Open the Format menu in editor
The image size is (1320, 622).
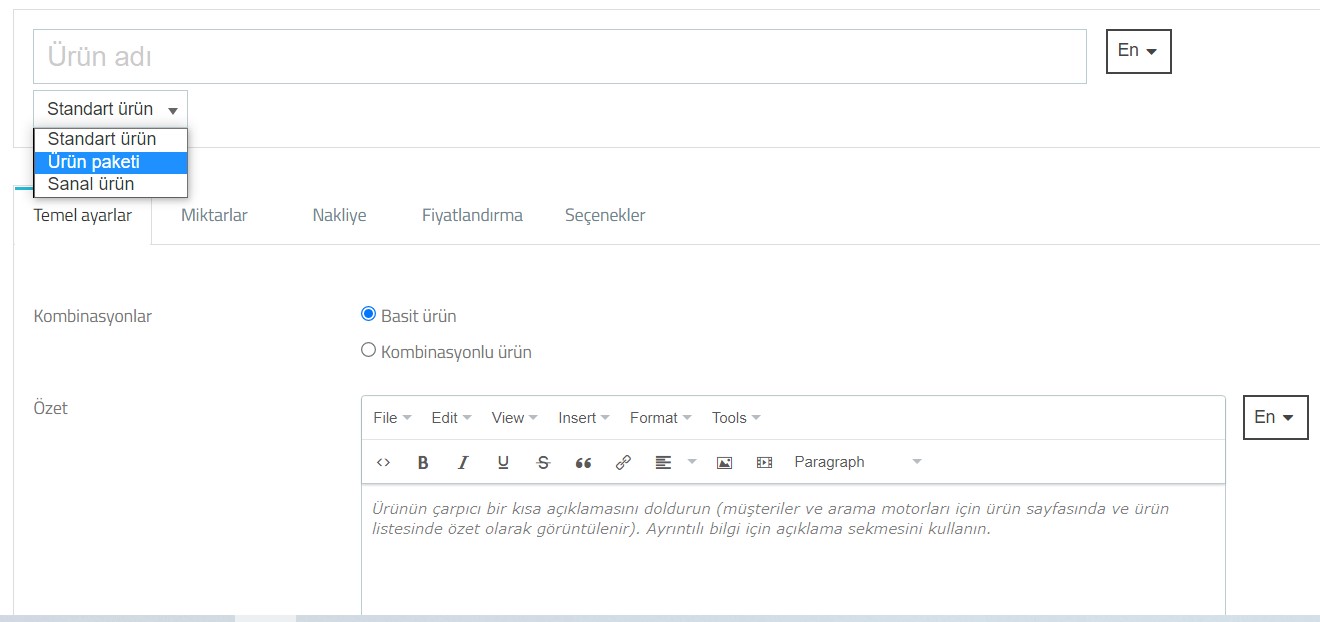[x=660, y=418]
